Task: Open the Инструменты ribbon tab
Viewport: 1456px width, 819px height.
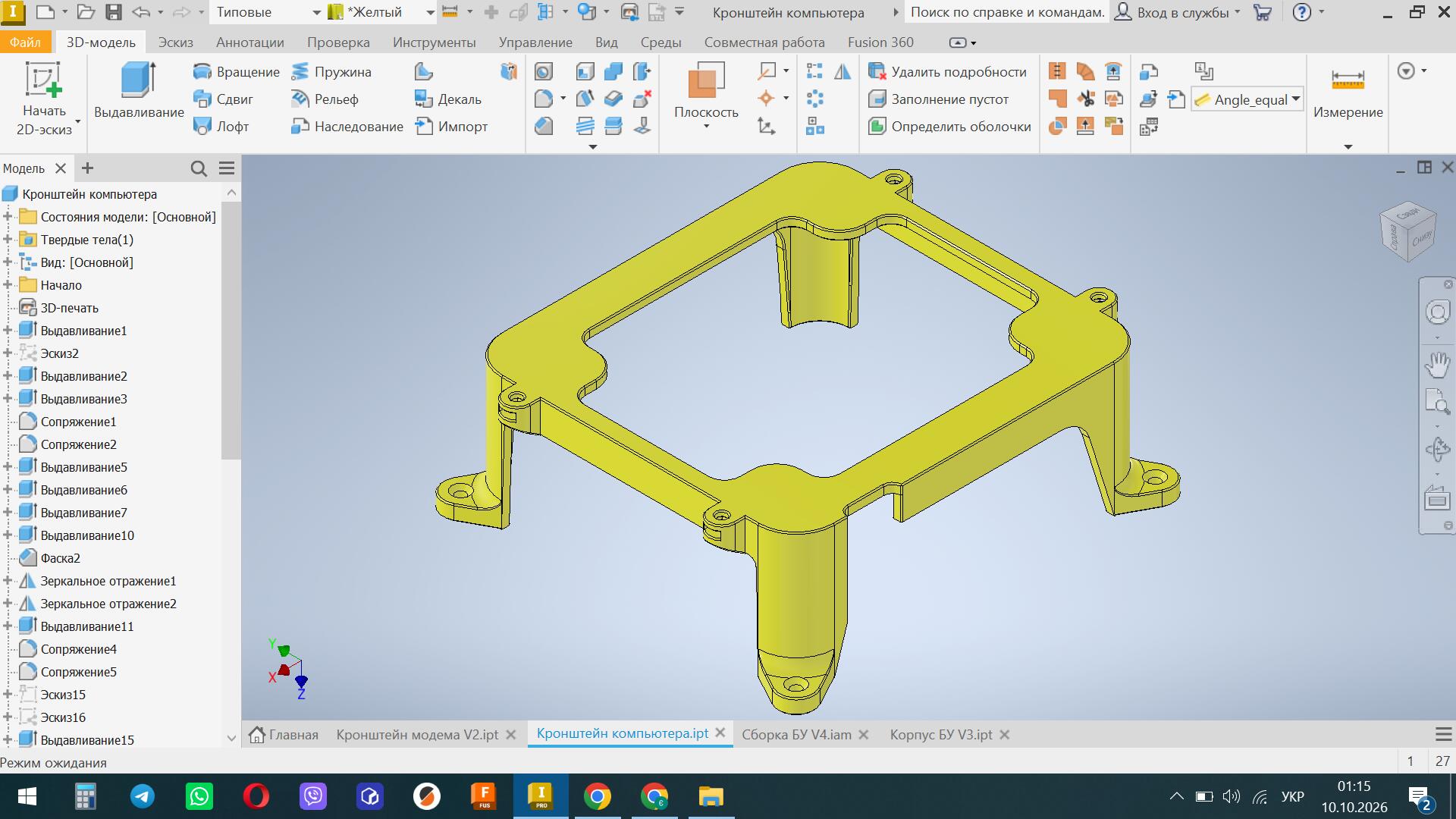Action: click(434, 42)
